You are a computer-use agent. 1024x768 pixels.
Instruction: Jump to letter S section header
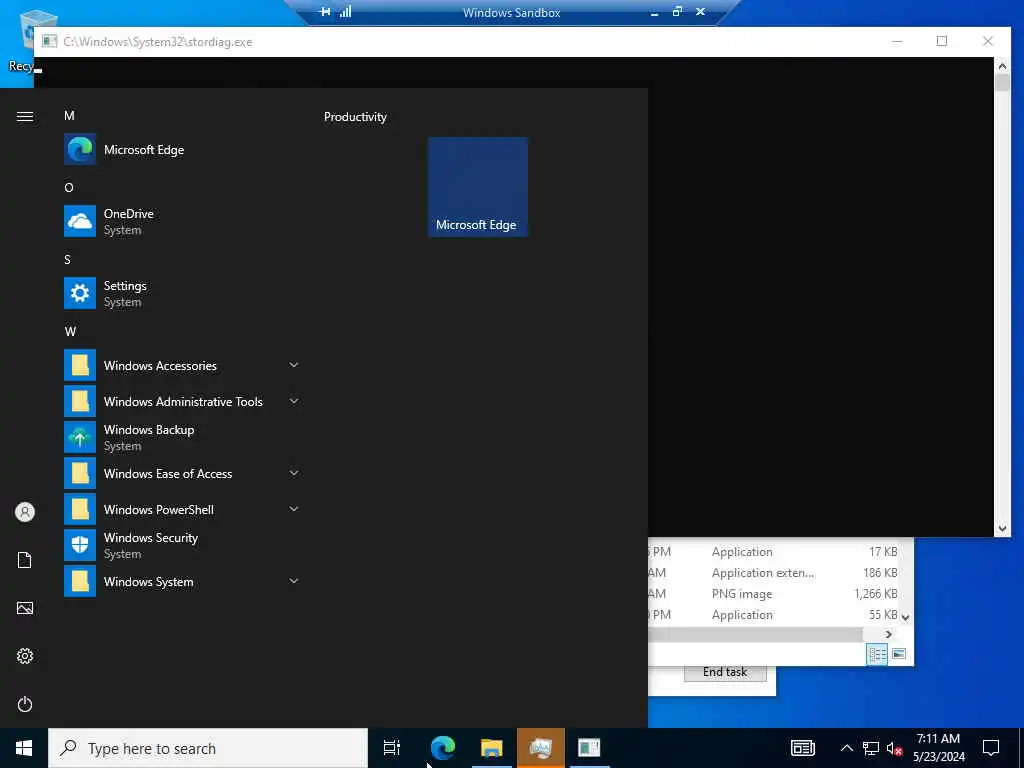click(x=67, y=259)
